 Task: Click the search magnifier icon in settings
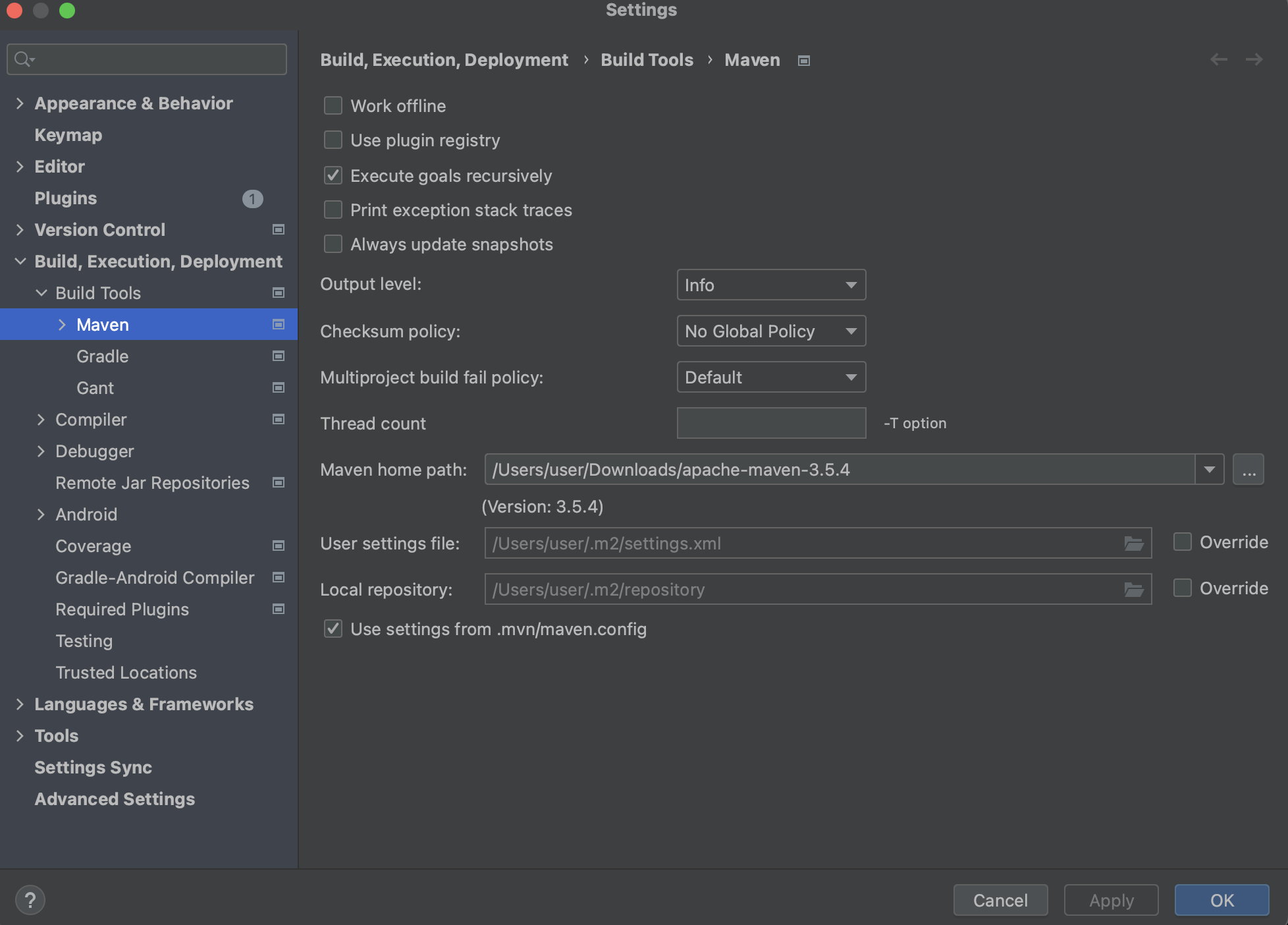pos(24,59)
